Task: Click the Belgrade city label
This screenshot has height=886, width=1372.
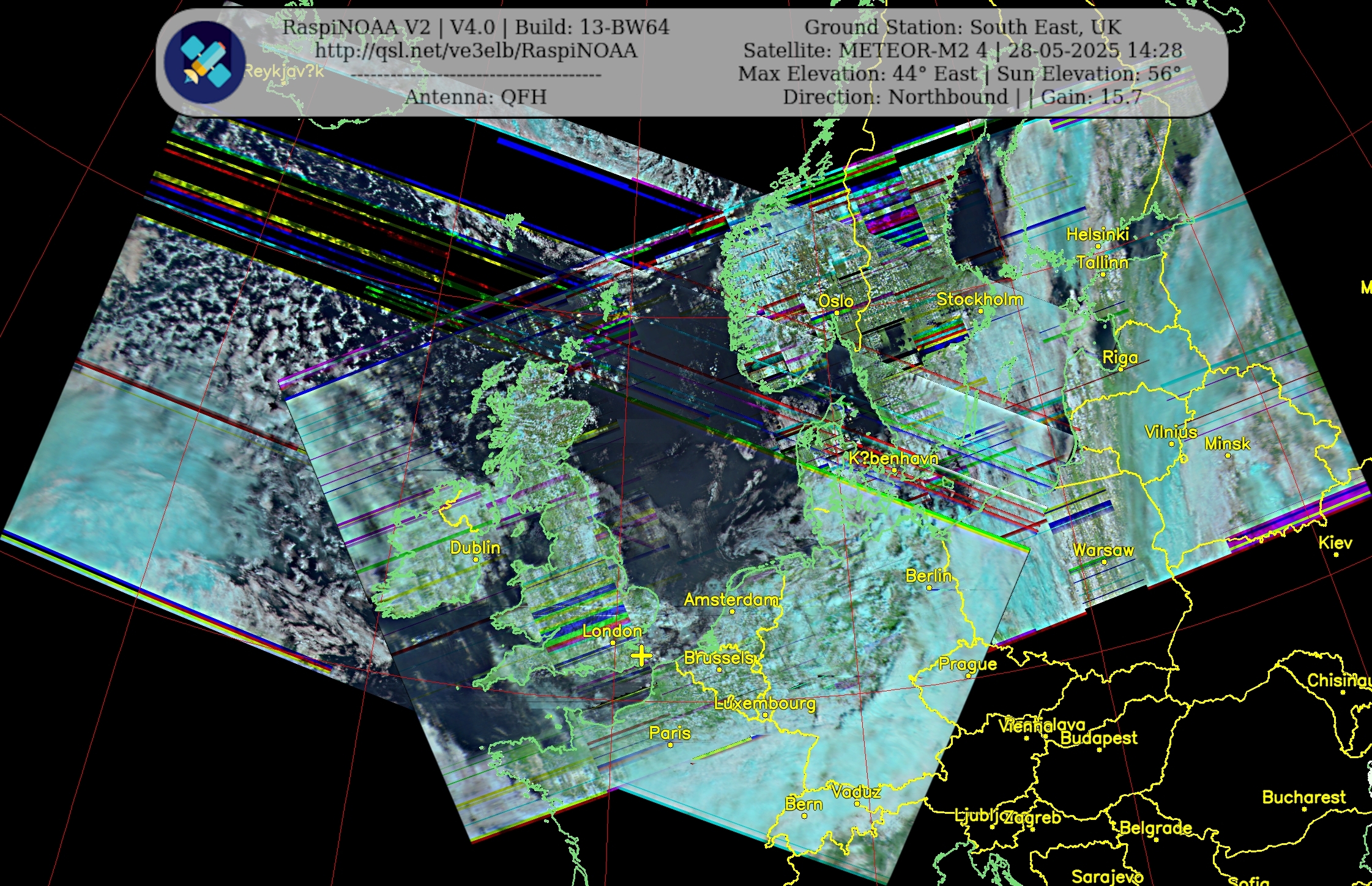Action: (x=1155, y=828)
